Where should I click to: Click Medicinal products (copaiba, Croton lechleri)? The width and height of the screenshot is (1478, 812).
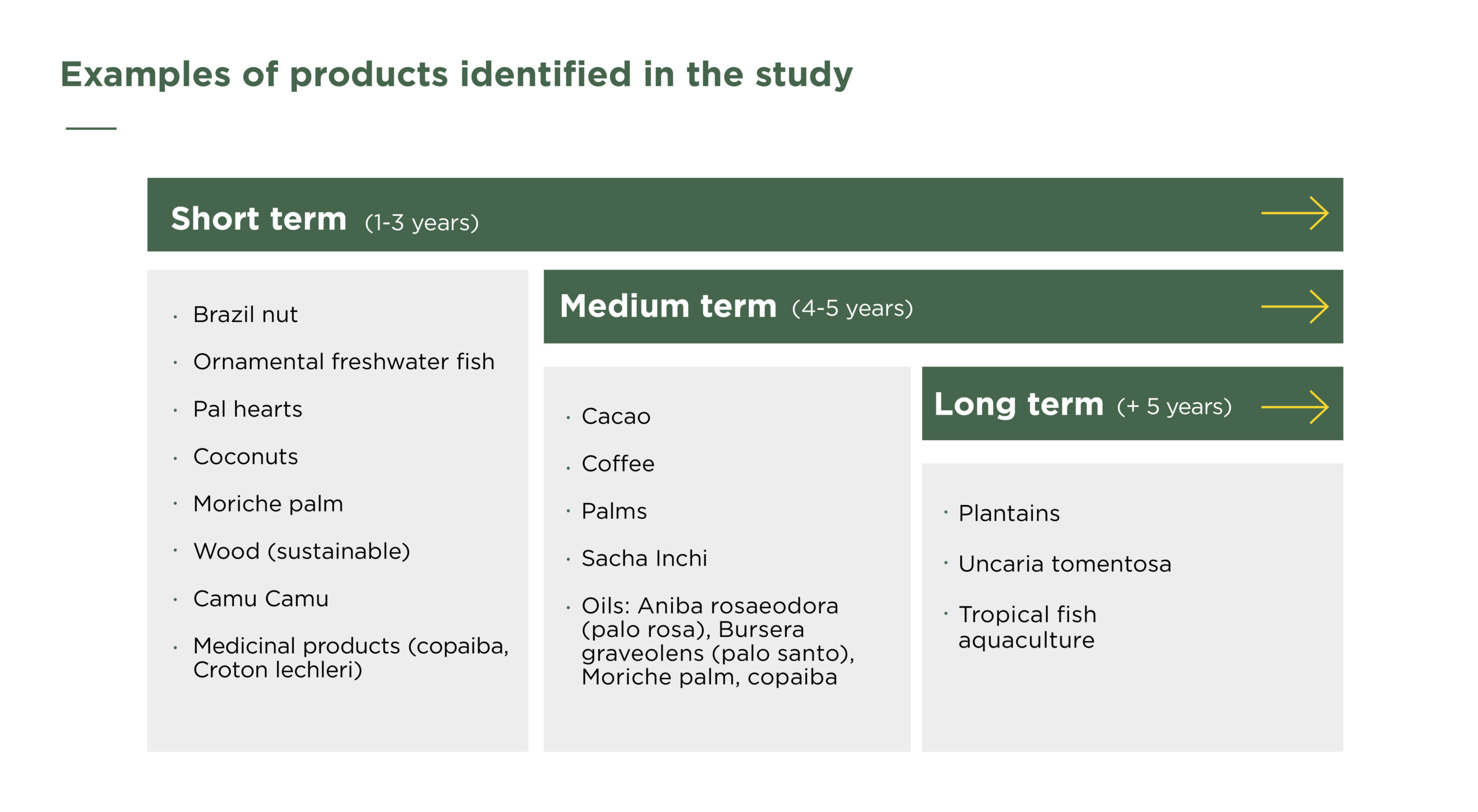350,657
